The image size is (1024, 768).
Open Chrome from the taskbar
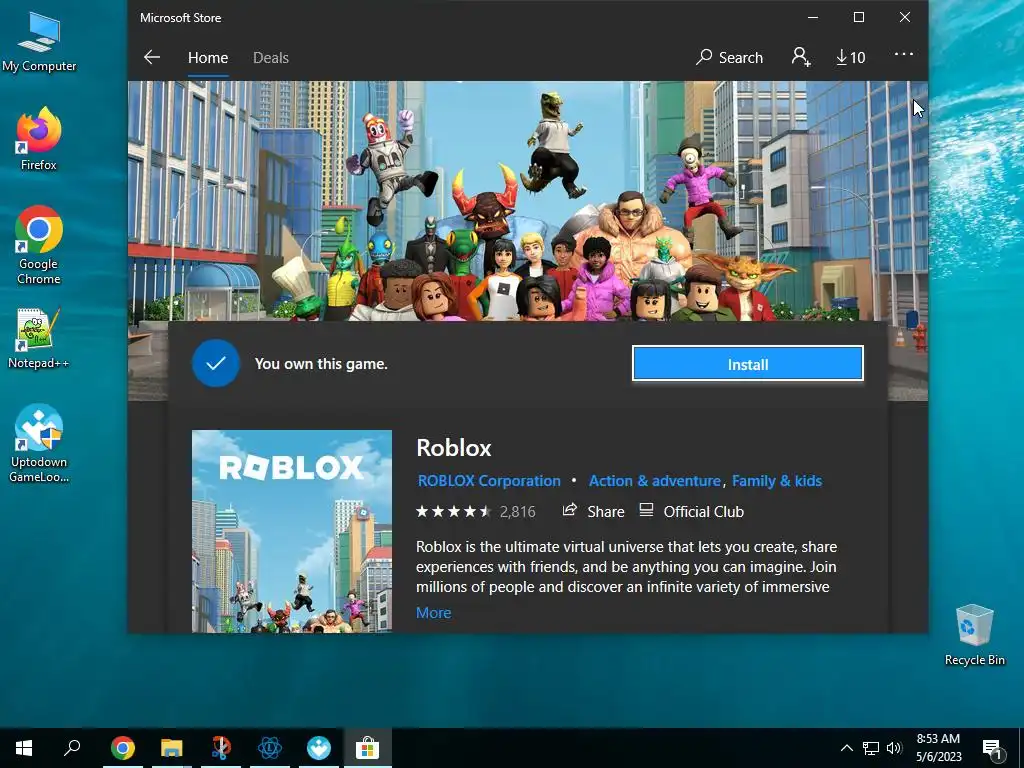click(x=122, y=748)
